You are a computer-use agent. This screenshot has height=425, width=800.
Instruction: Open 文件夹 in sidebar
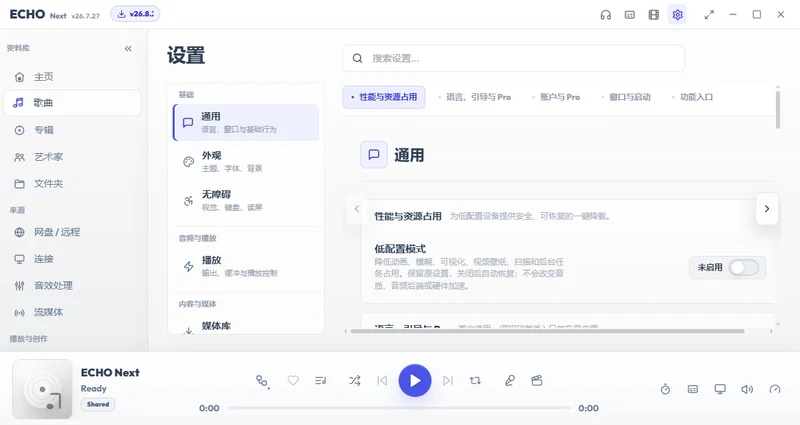pos(72,184)
